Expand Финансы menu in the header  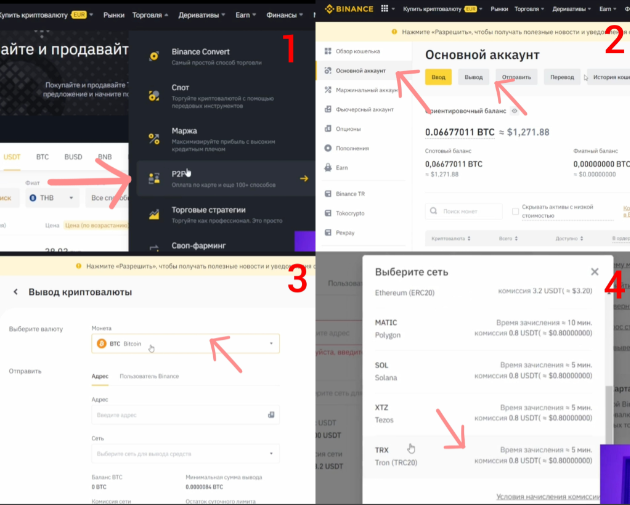point(284,15)
